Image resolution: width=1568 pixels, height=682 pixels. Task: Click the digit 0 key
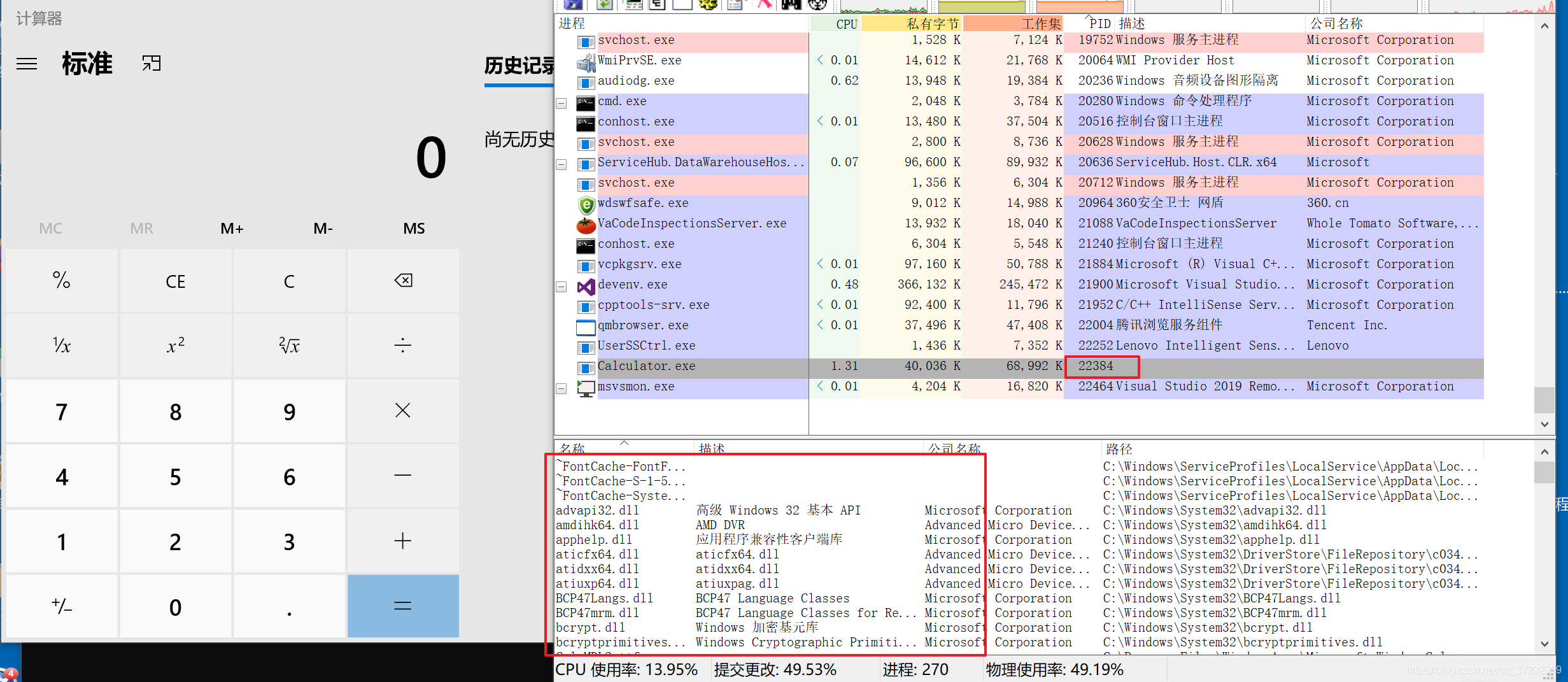click(176, 606)
